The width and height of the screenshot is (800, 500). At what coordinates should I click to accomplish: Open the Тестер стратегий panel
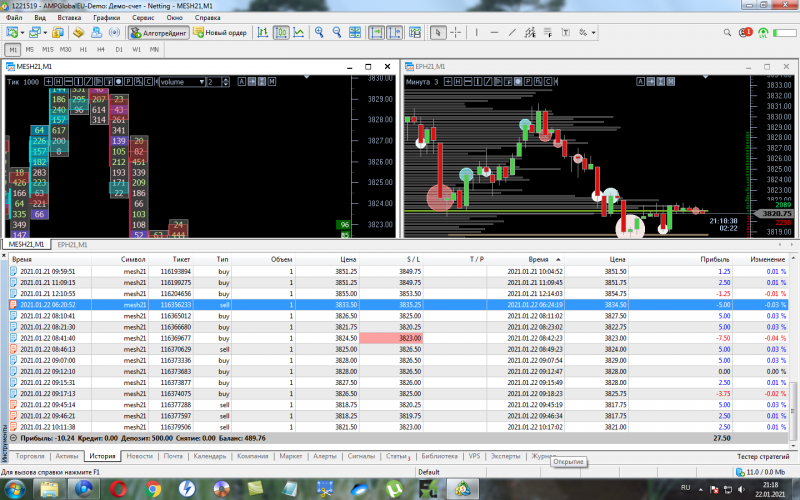763,457
